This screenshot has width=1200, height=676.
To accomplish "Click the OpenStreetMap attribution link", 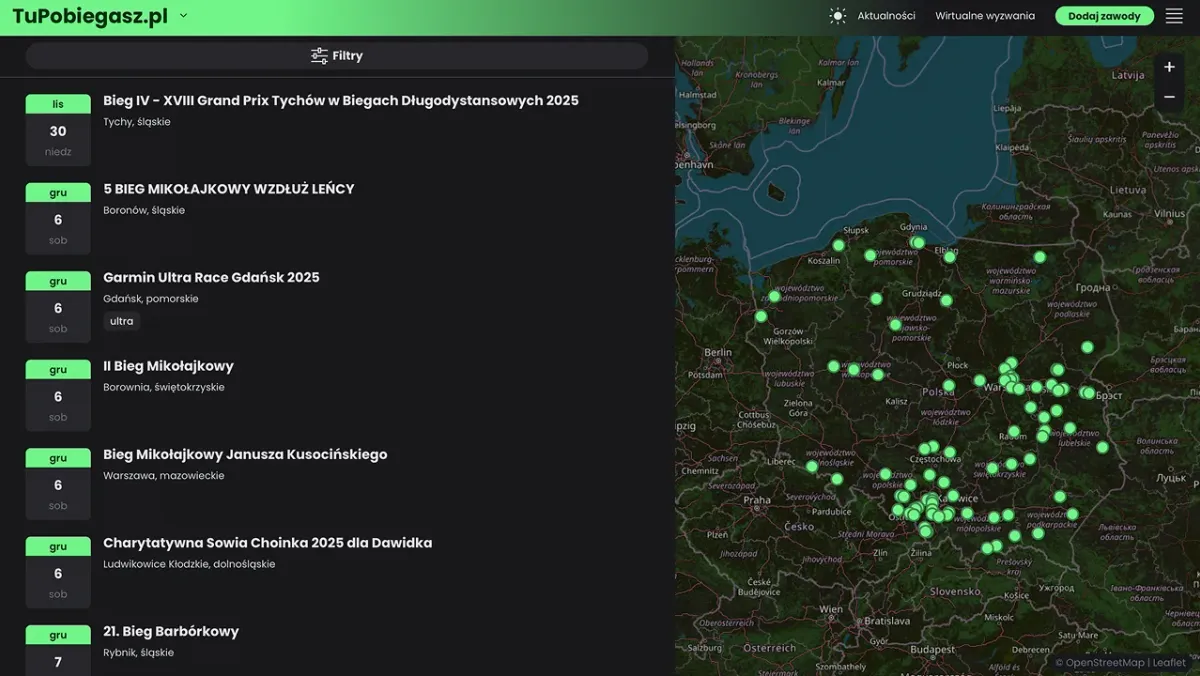I will click(x=1104, y=662).
